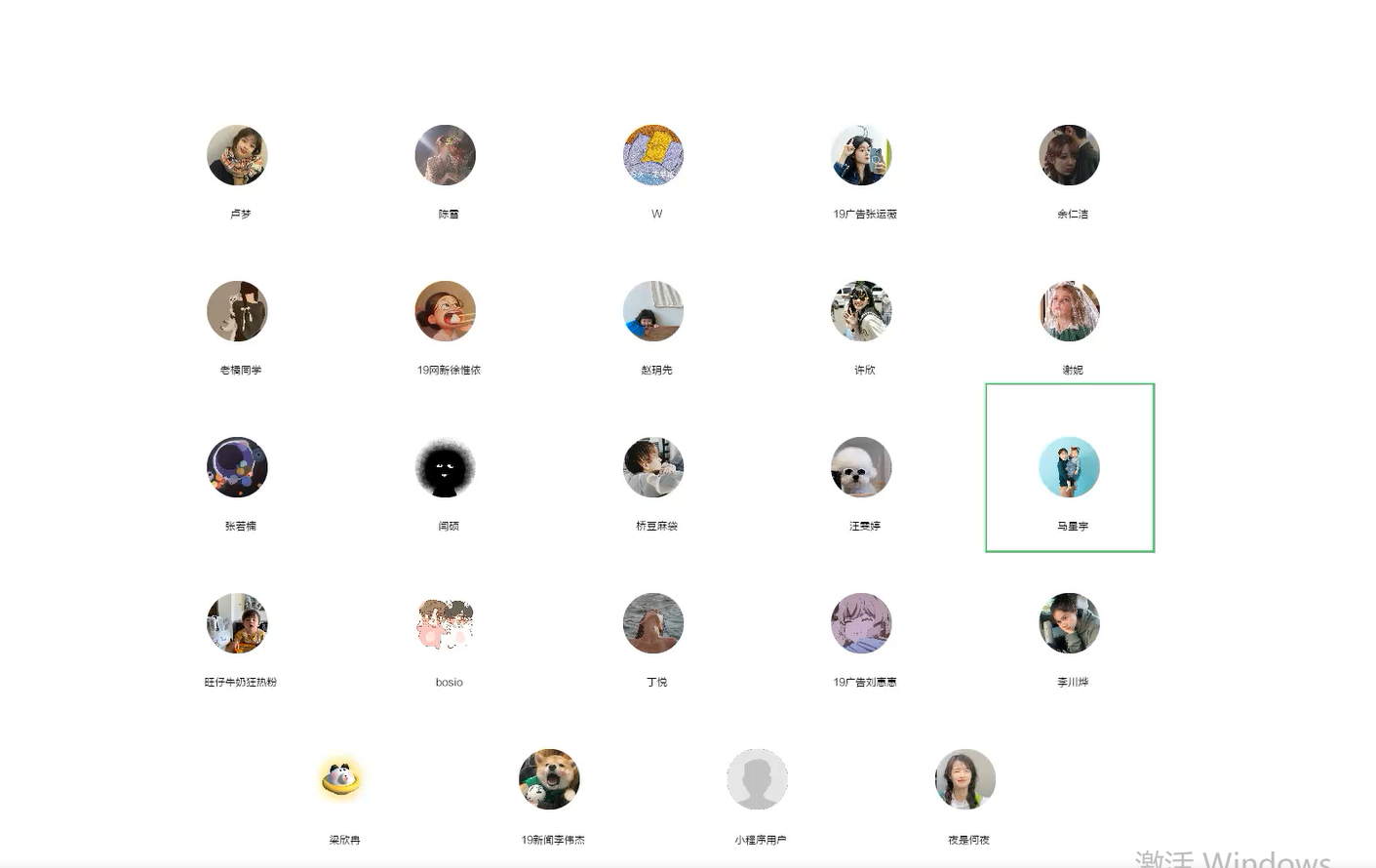Select the highlighted 马星宇 avatar card
Viewport: 1376px width, 868px height.
[x=1070, y=468]
